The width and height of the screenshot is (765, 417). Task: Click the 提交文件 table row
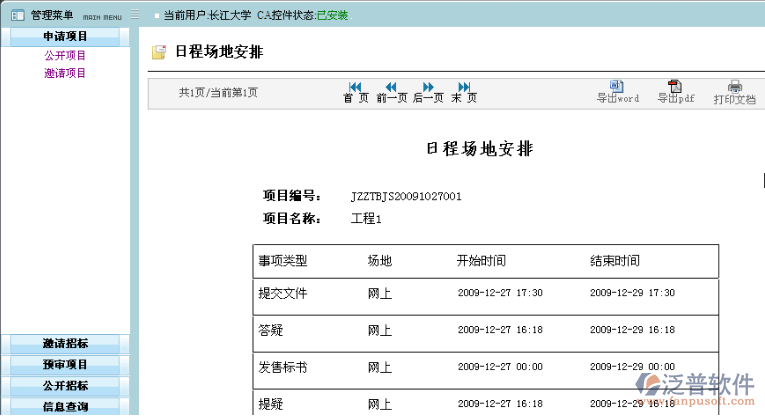pyautogui.click(x=485, y=294)
